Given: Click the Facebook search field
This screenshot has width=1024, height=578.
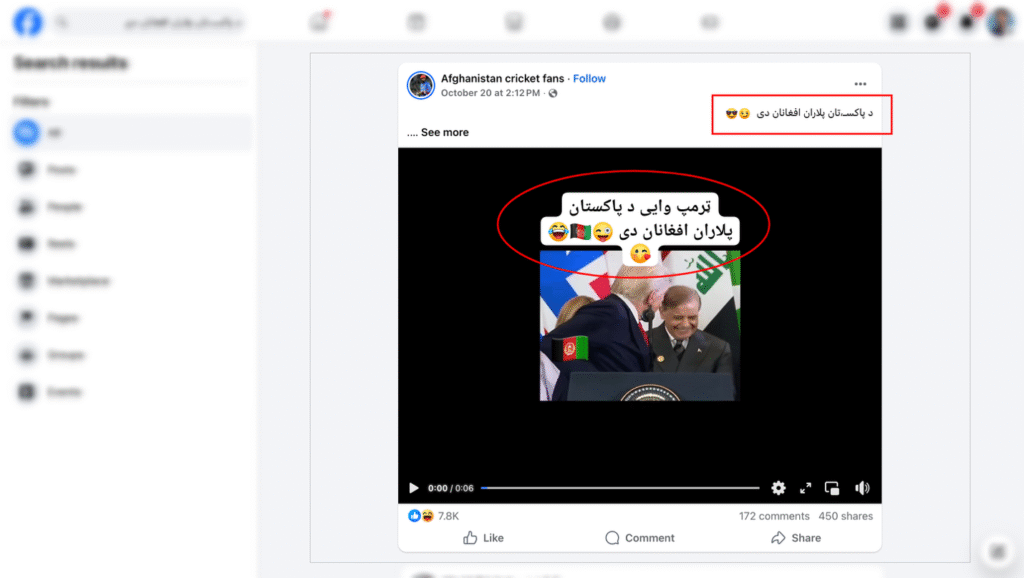Looking at the screenshot, I should [x=149, y=23].
